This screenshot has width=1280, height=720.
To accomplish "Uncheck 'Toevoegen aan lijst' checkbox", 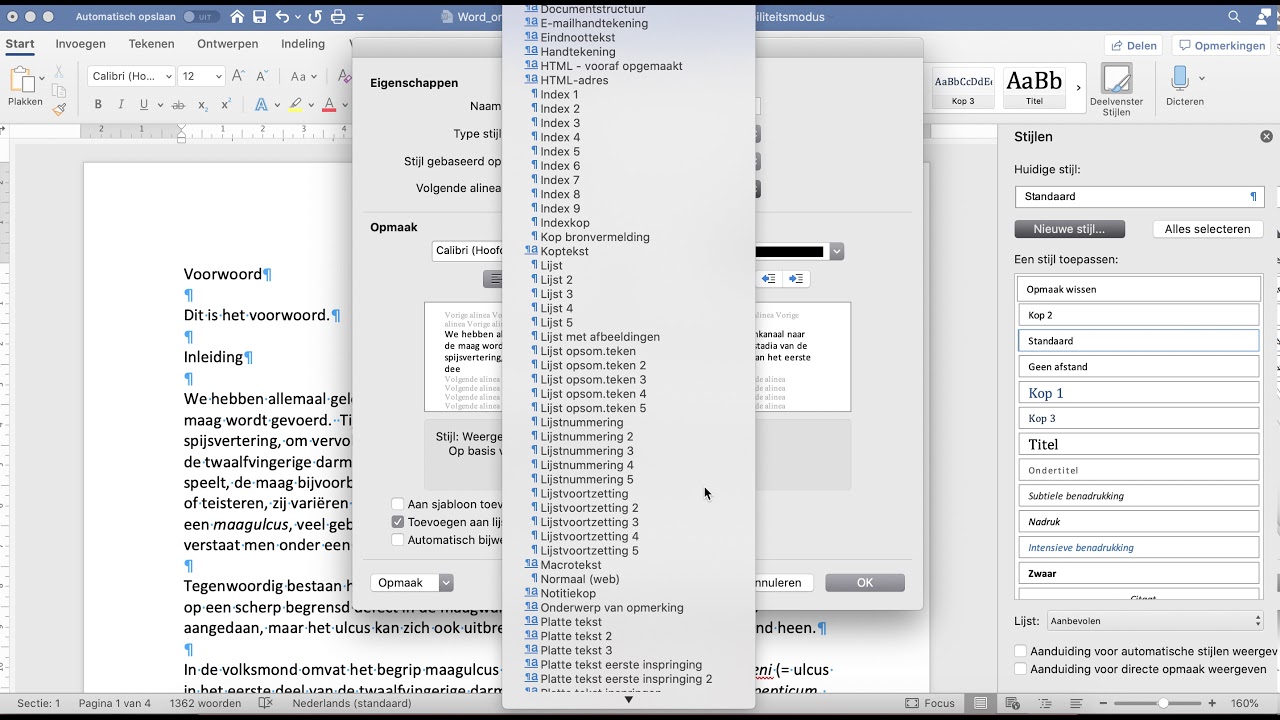I will click(398, 522).
